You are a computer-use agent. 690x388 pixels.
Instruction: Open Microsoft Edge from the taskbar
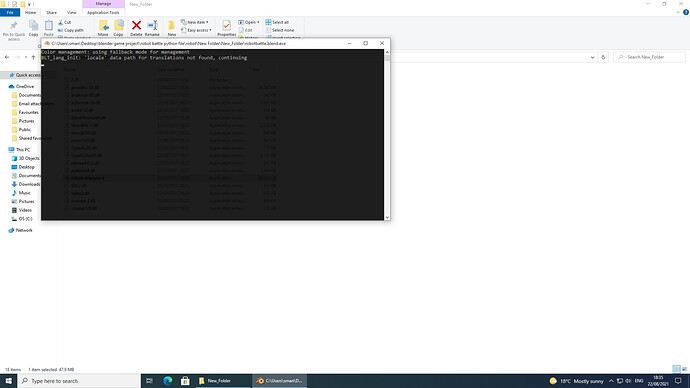[x=168, y=381]
